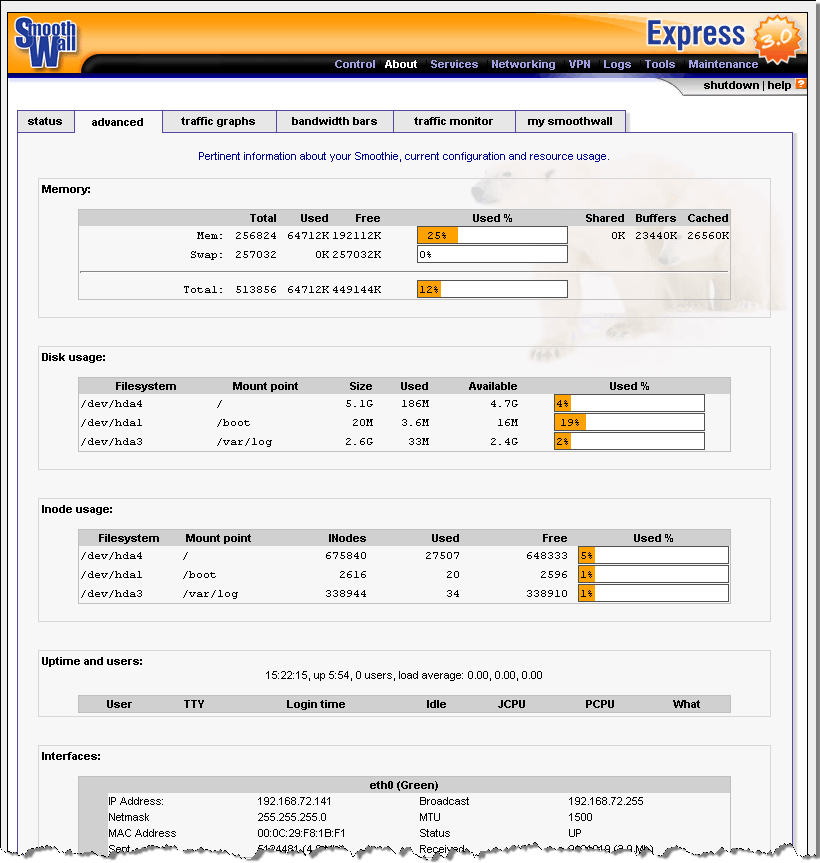Click the MAC address 00:0C:29:F8:1B:F1

click(301, 833)
